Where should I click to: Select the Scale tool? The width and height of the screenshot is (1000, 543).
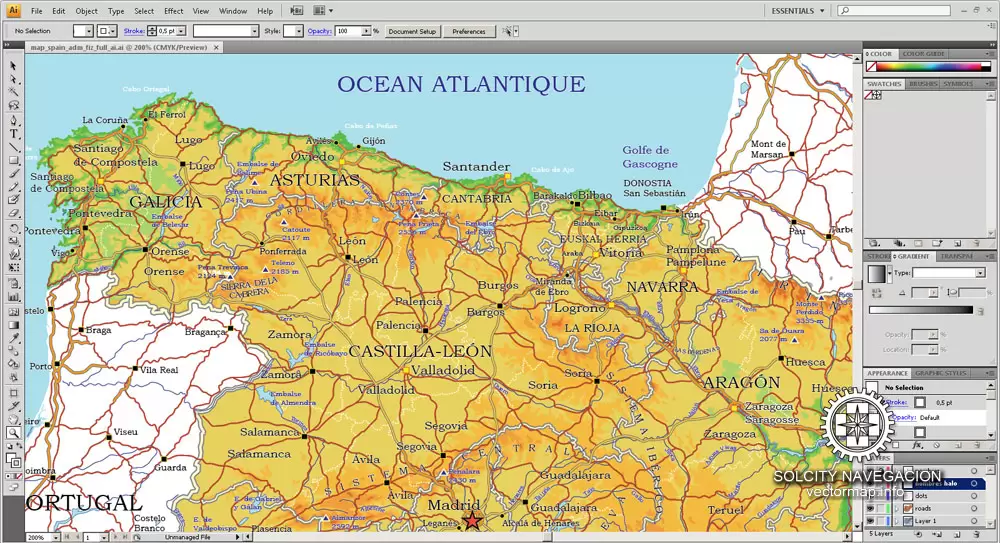coord(13,242)
